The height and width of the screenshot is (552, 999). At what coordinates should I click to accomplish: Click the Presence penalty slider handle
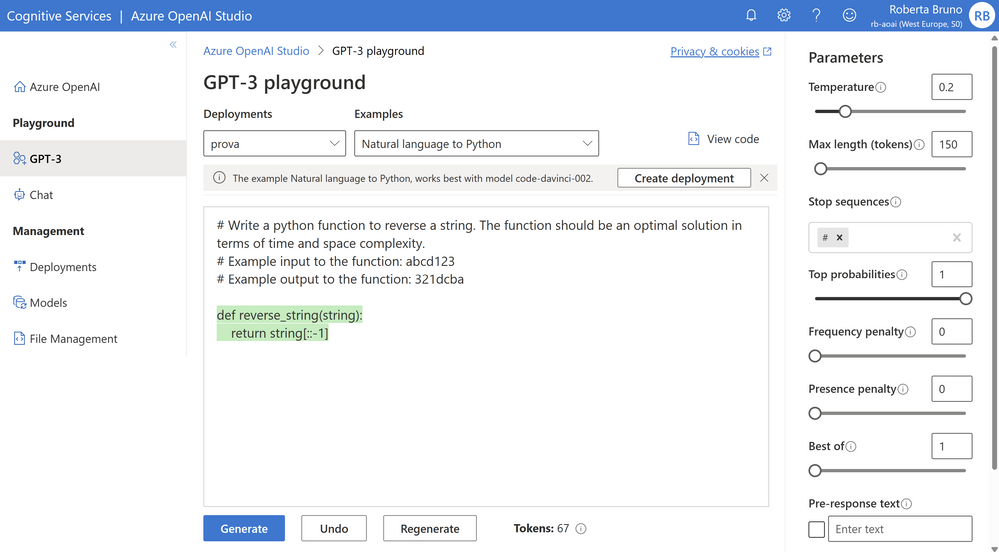(x=815, y=413)
